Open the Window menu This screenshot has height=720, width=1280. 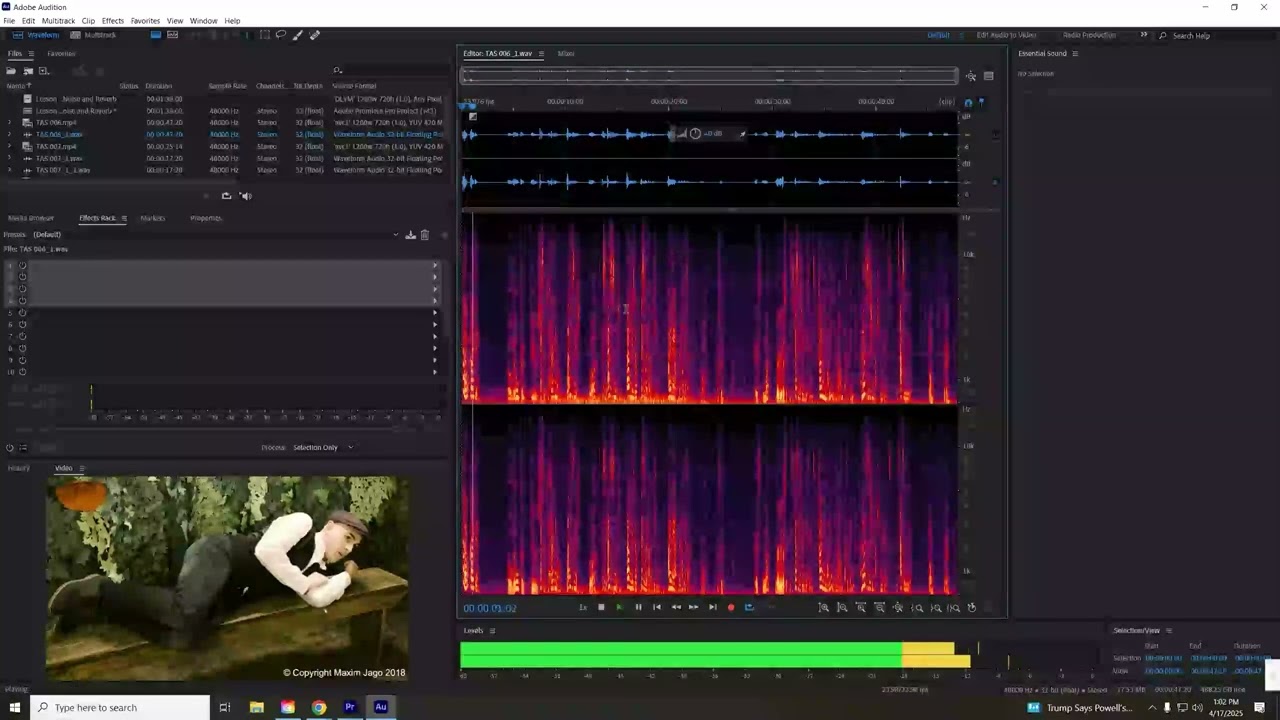pos(203,21)
